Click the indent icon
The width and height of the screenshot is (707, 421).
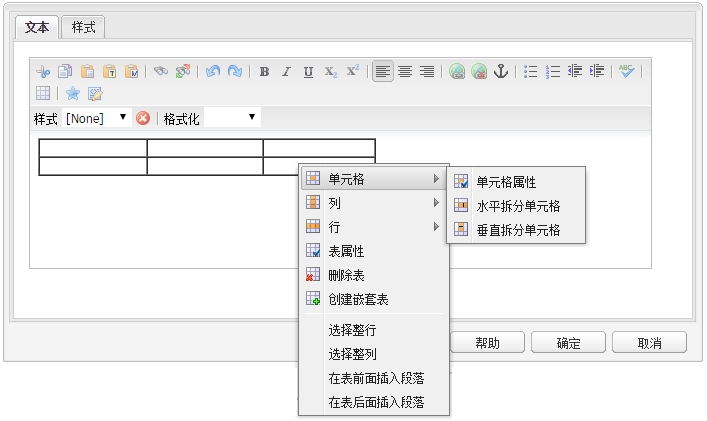pyautogui.click(x=597, y=71)
